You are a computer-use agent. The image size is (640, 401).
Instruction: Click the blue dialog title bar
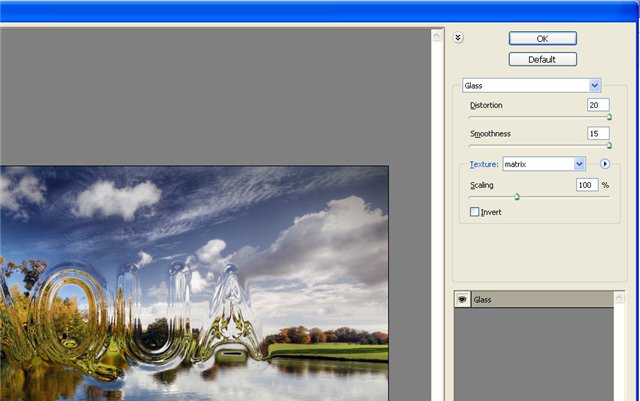320,11
